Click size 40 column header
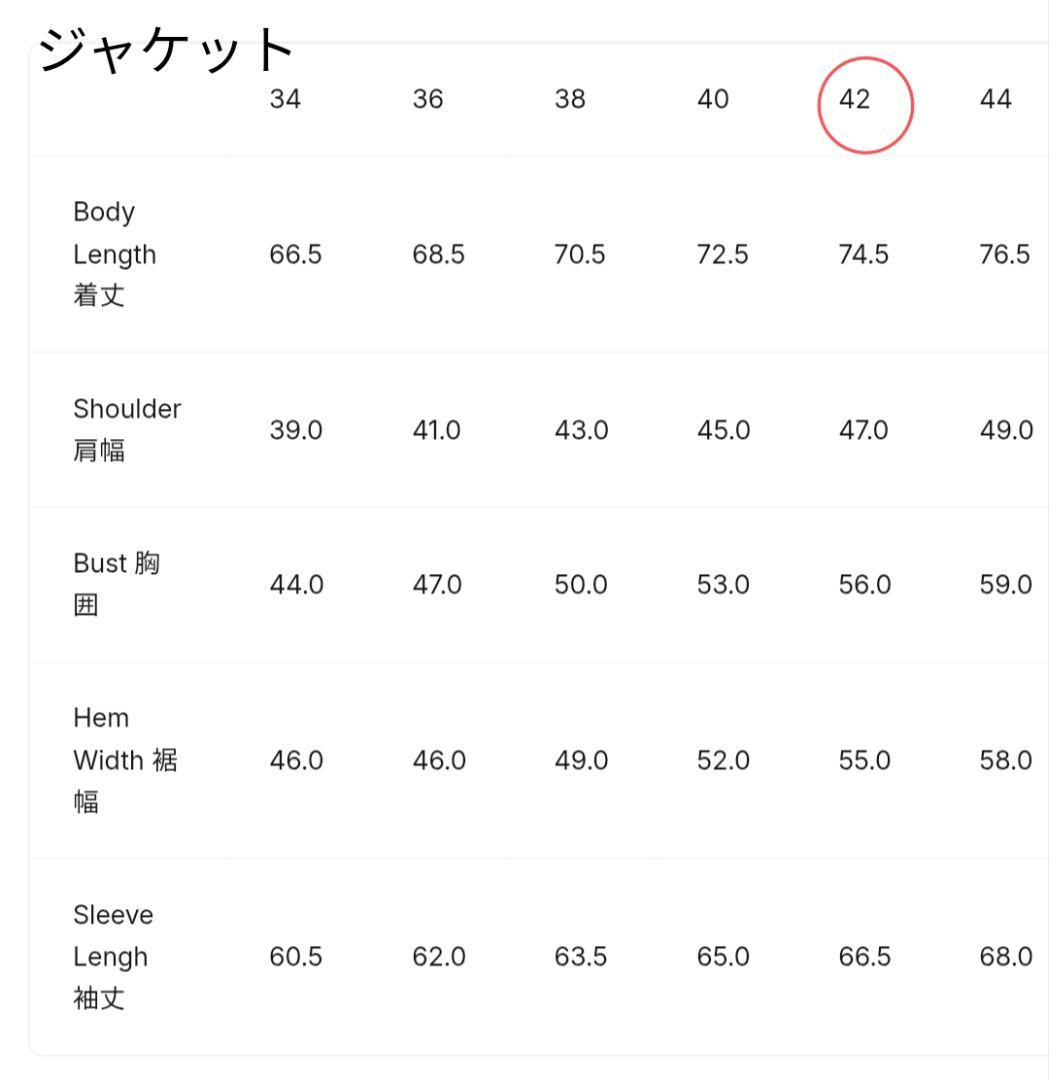The image size is (1049, 1080). click(713, 100)
